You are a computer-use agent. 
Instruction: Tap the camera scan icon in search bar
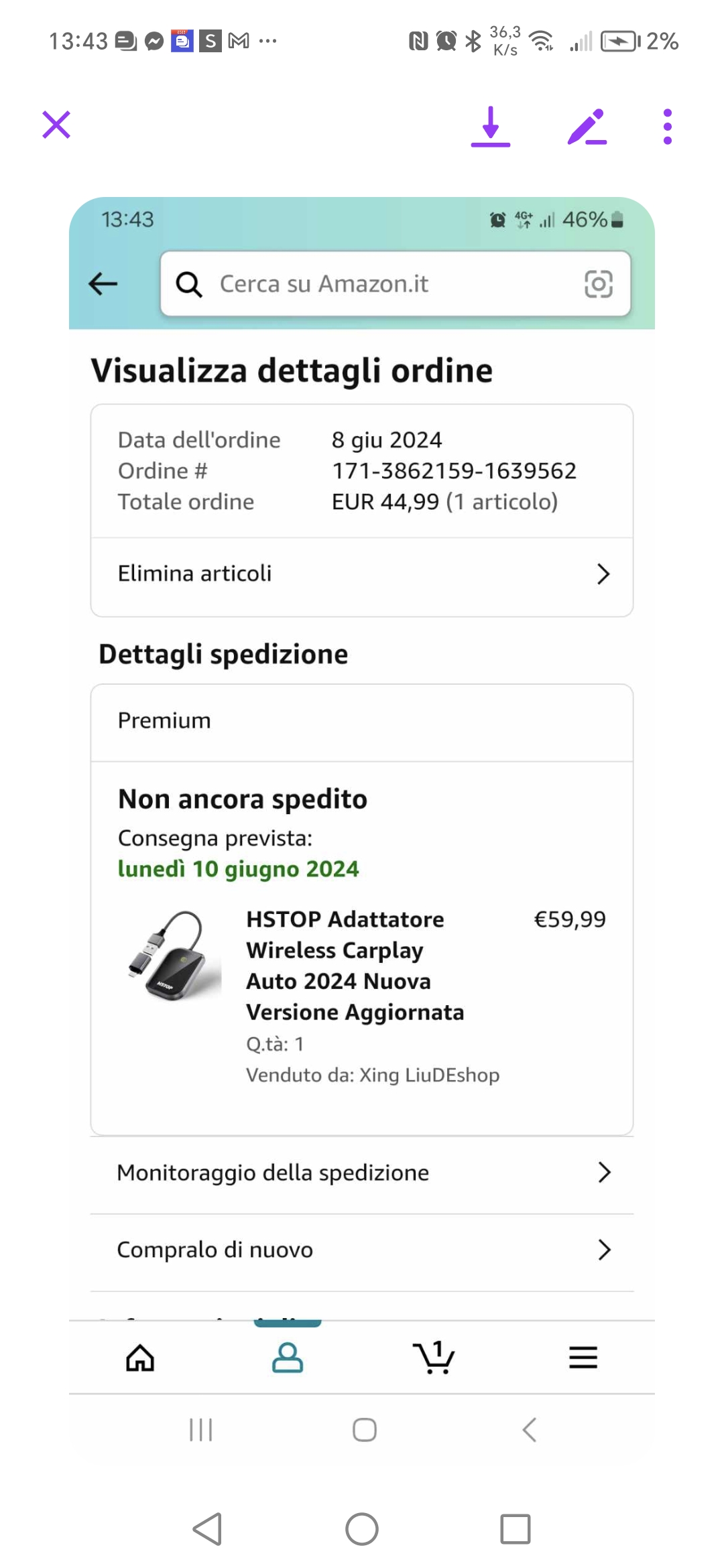coord(598,283)
